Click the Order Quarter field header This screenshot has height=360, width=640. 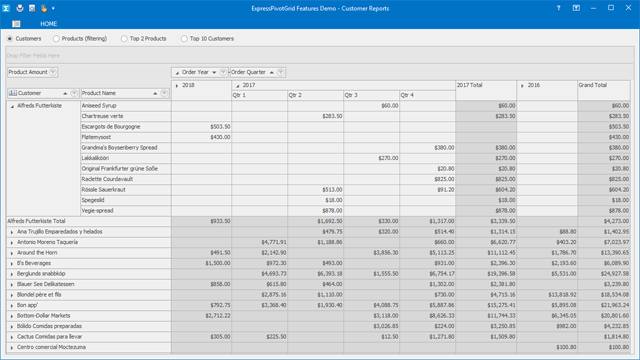coord(258,72)
